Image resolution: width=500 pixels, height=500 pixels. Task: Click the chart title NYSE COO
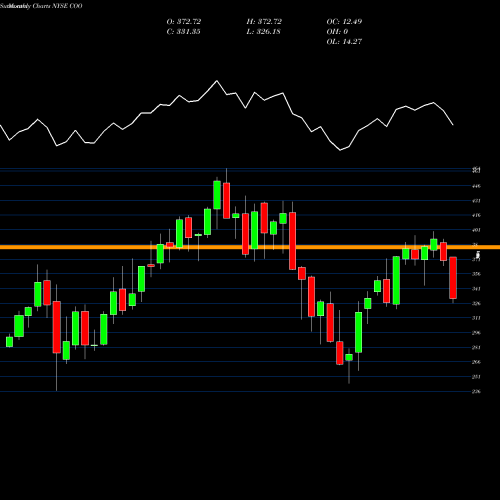[x=68, y=6]
